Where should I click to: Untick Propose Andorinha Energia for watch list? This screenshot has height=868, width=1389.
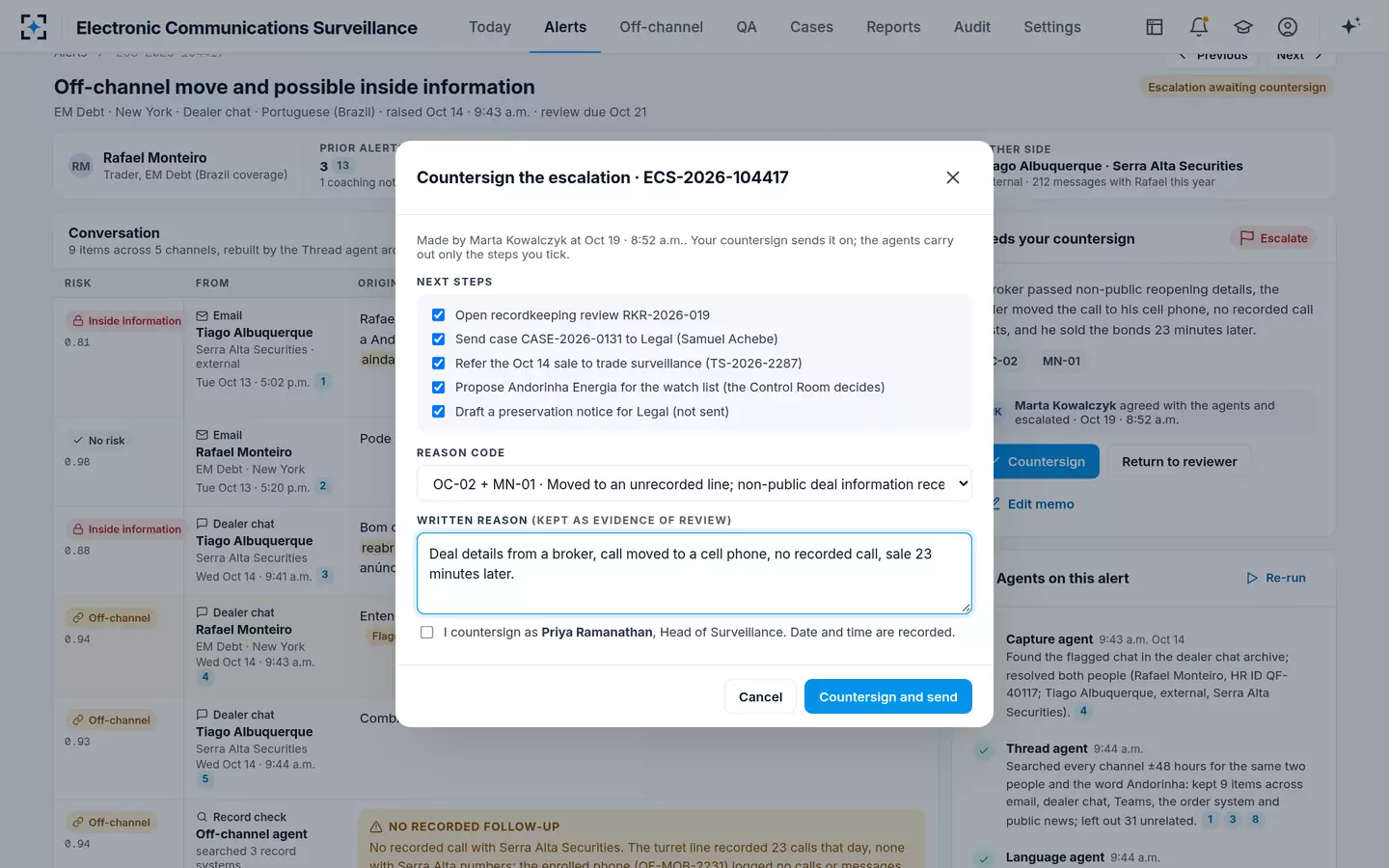[x=439, y=388]
